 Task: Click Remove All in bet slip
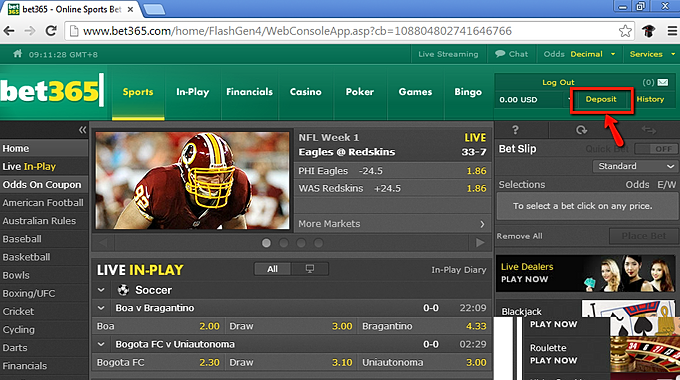coord(520,236)
